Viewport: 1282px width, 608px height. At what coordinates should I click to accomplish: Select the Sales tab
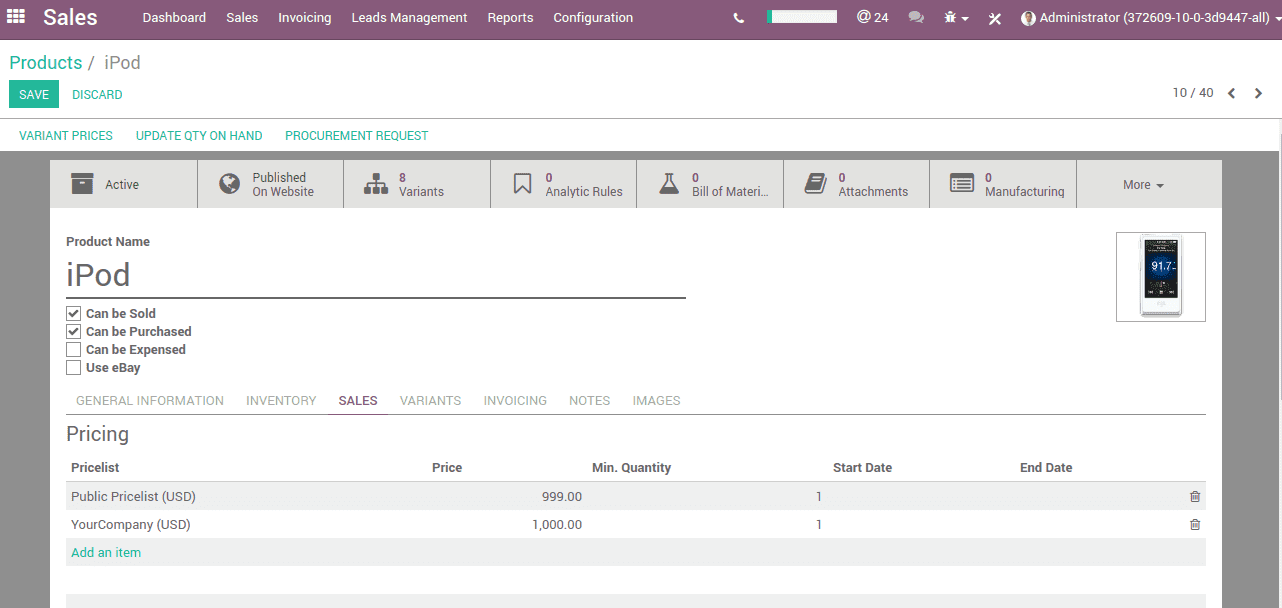pos(358,400)
